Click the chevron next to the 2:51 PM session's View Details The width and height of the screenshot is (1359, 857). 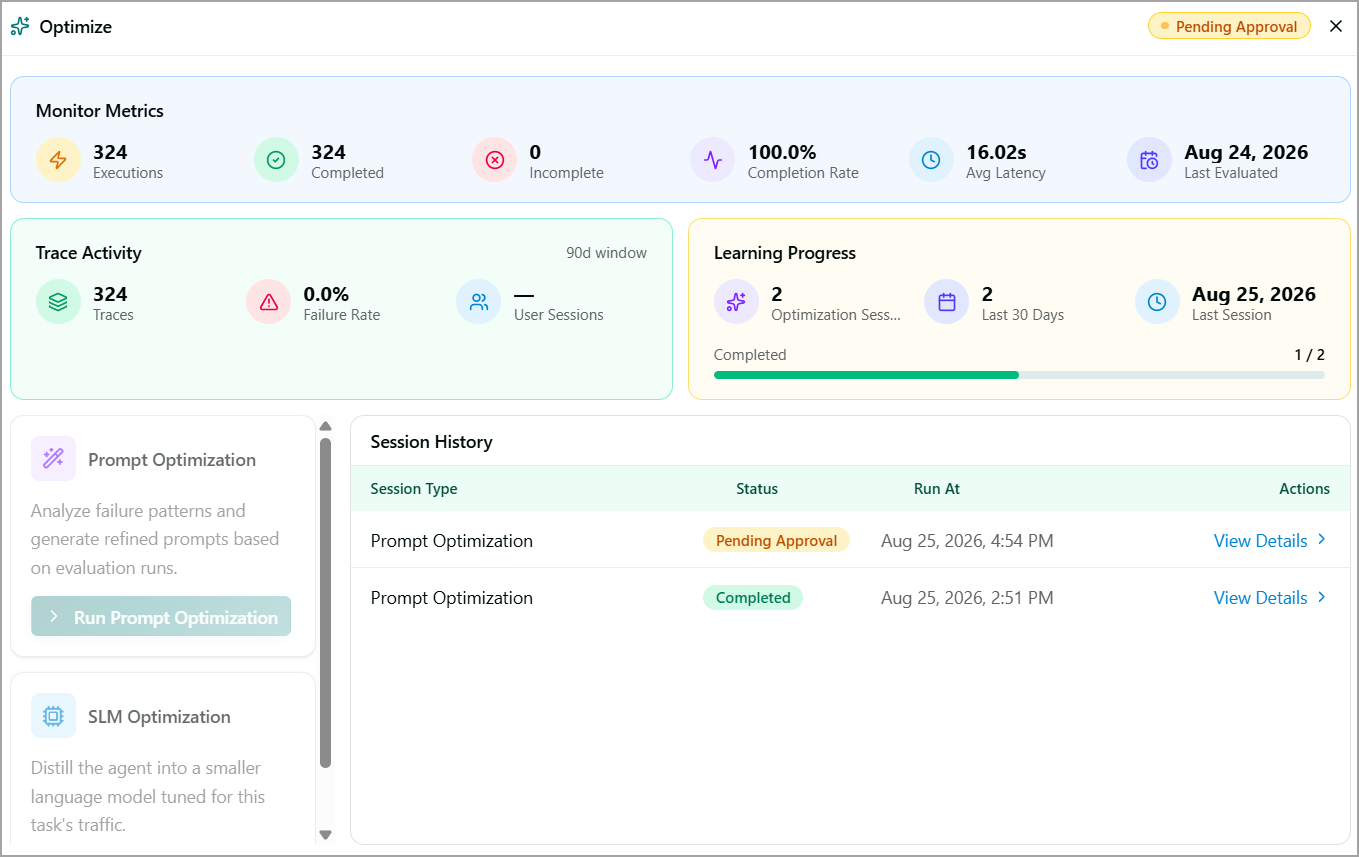[1322, 597]
